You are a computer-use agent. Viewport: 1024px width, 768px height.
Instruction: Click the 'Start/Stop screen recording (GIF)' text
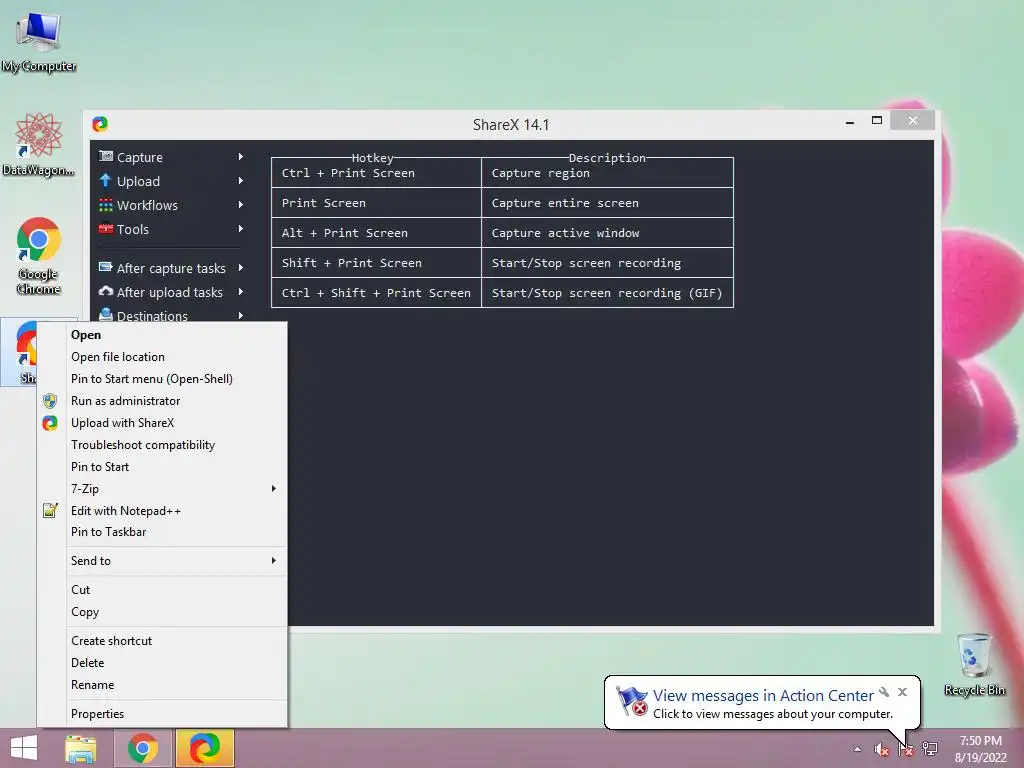607,293
